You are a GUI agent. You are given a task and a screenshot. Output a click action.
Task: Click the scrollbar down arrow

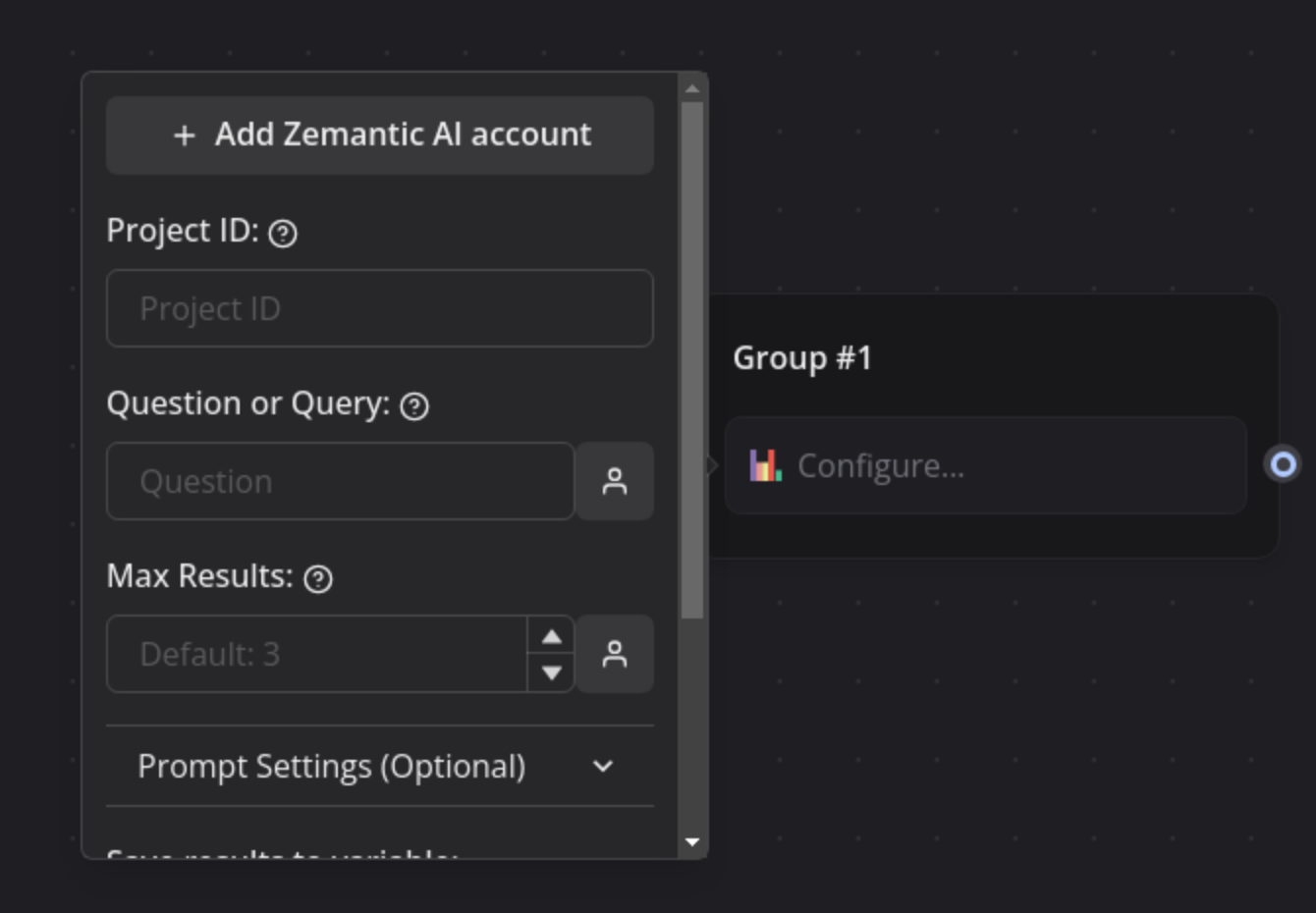pos(692,842)
